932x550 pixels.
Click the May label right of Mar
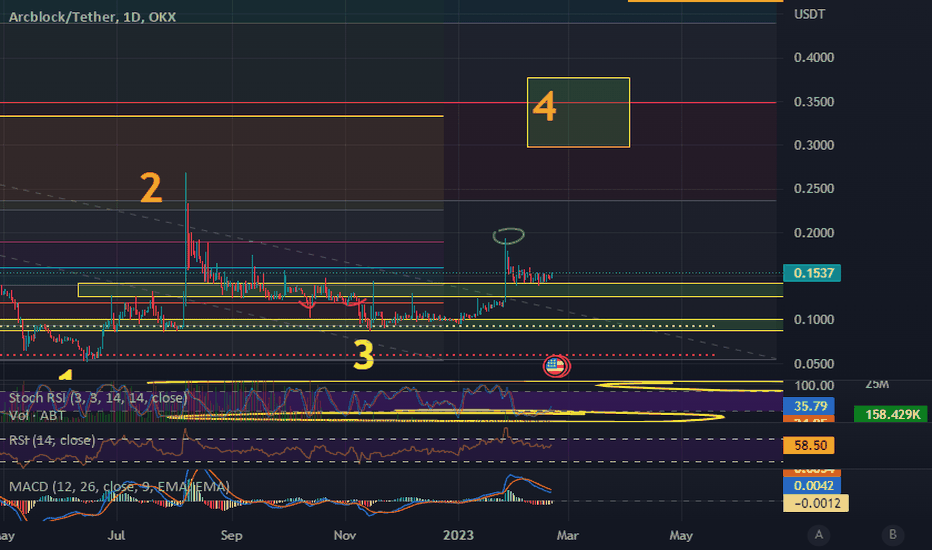click(x=681, y=535)
